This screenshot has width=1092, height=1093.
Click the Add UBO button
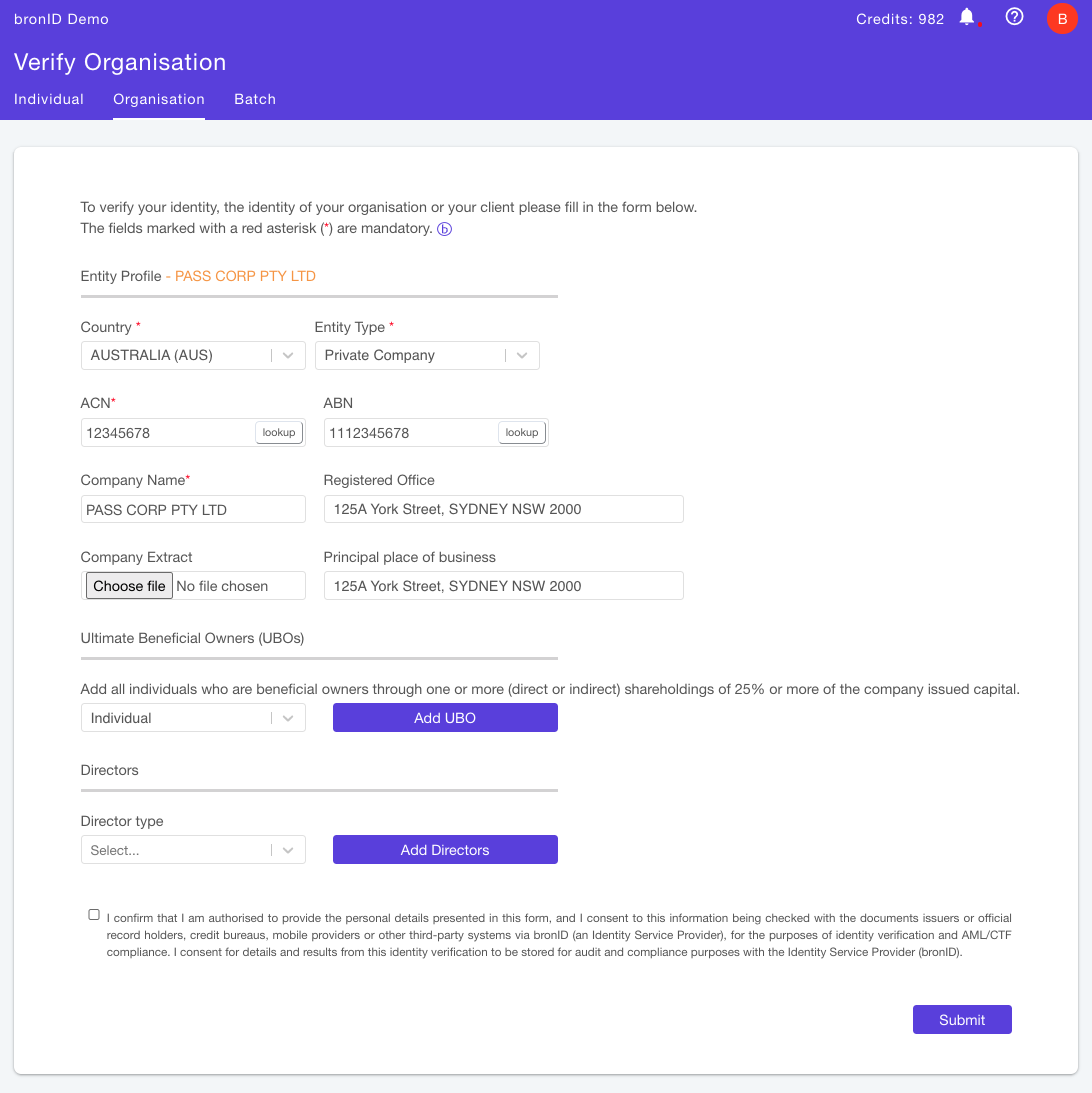coord(445,718)
